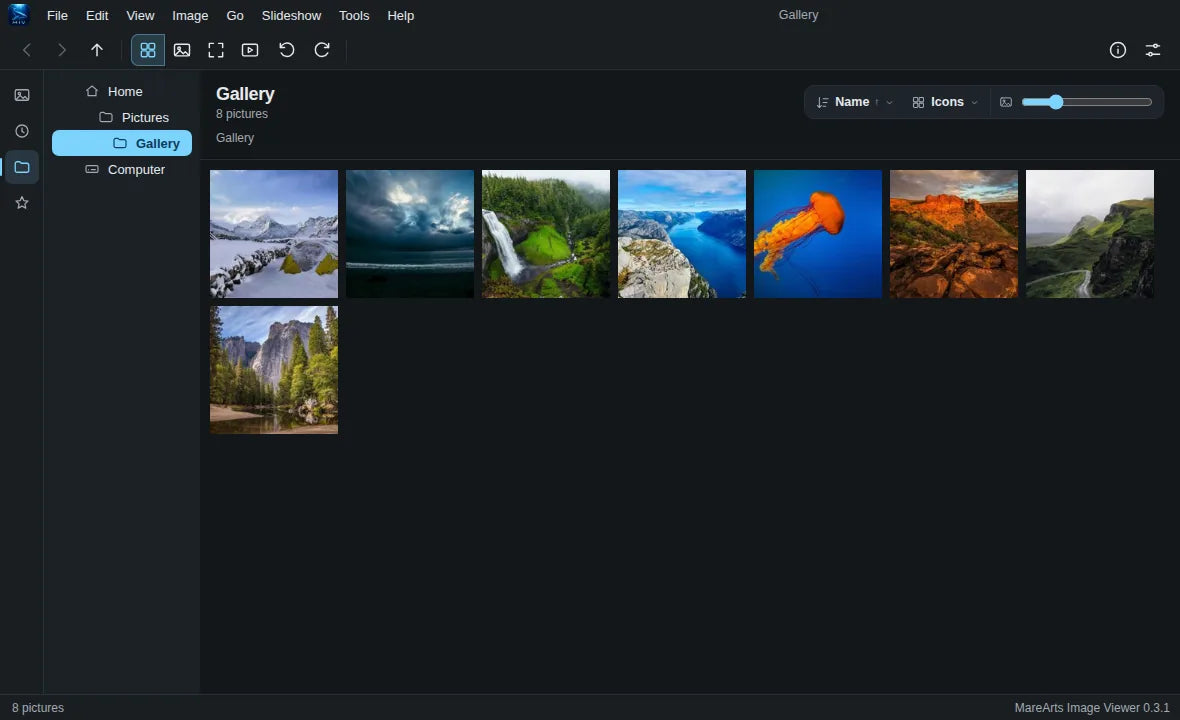Image resolution: width=1180 pixels, height=720 pixels.
Task: Select the snowy mountain thumbnail
Action: coord(274,234)
